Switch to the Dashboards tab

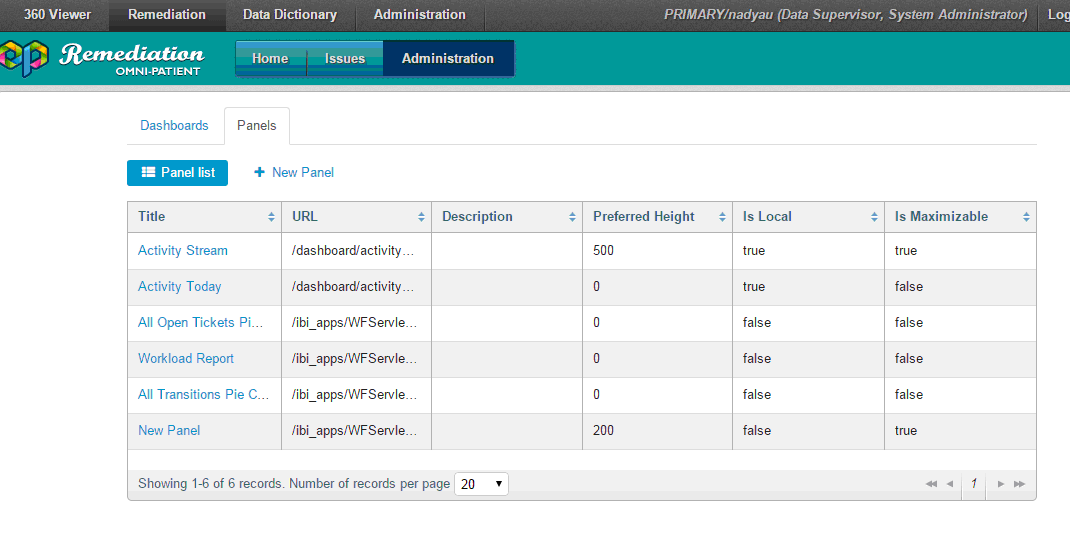174,126
